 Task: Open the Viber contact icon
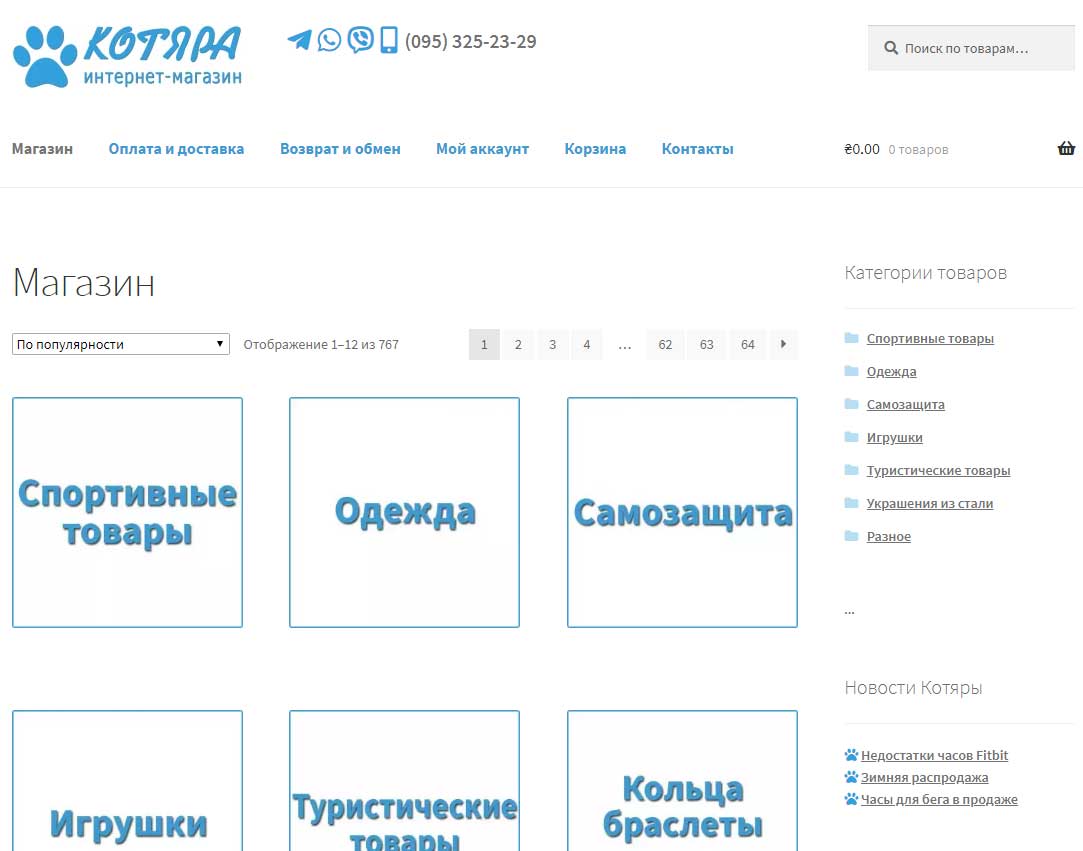point(361,40)
